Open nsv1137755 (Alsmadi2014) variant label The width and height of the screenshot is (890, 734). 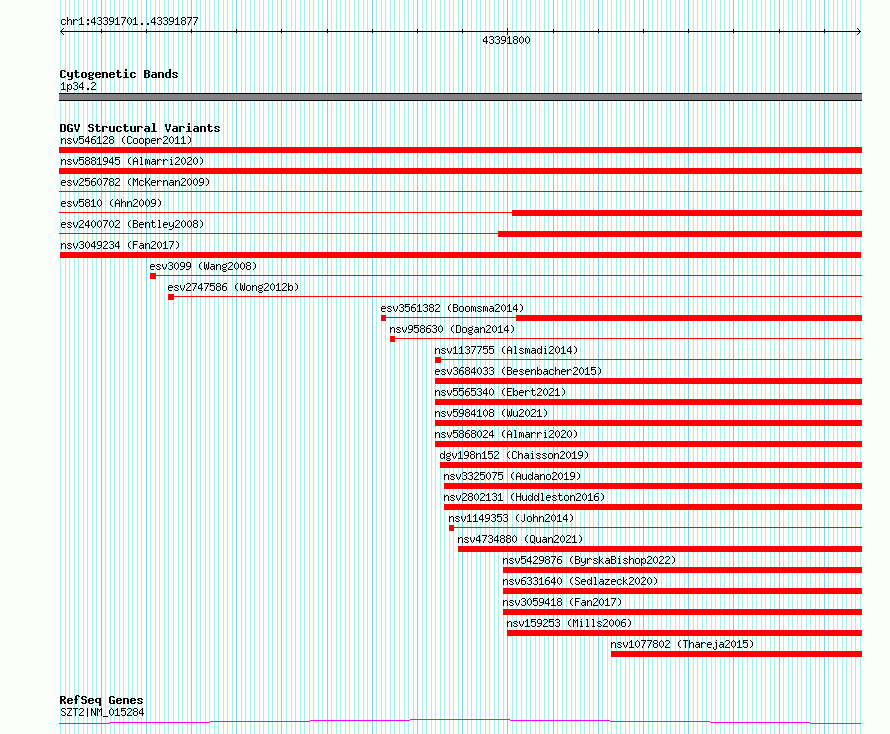[506, 350]
